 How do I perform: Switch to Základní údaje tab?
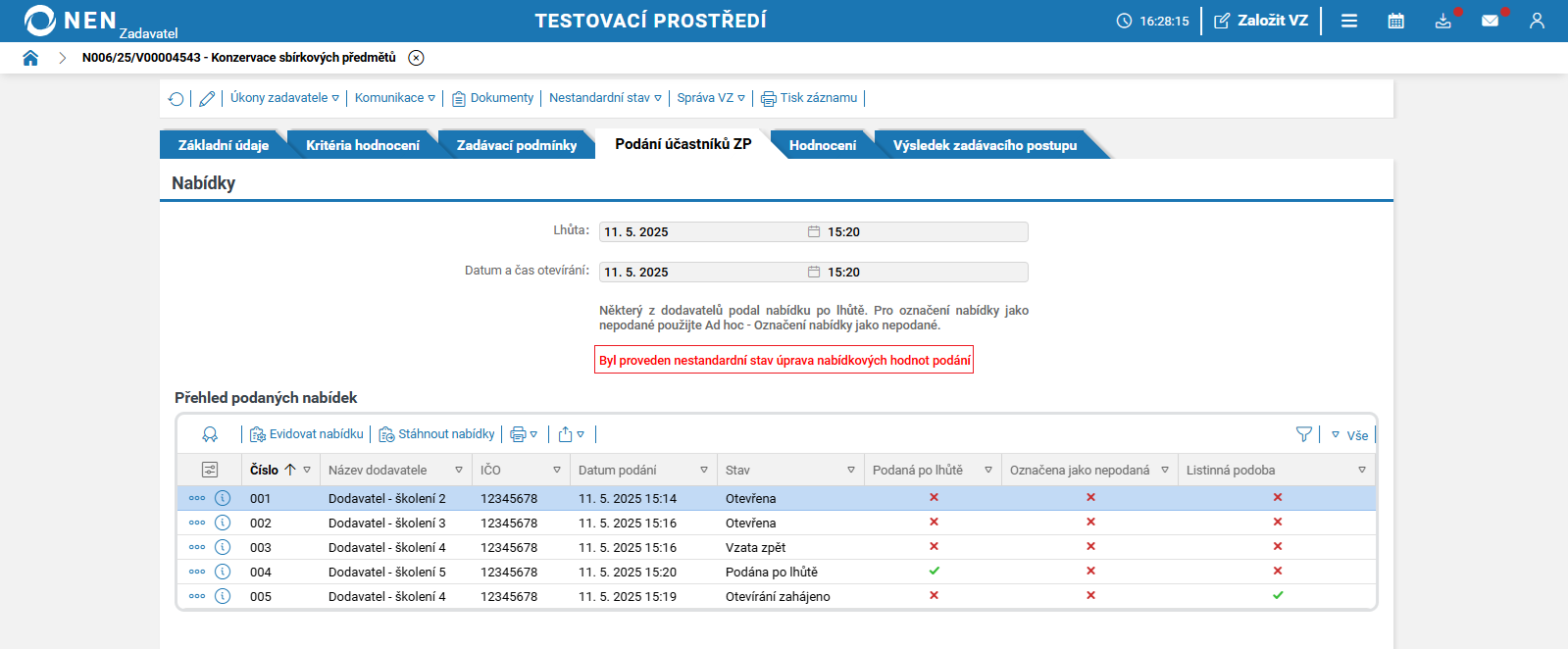pos(224,145)
